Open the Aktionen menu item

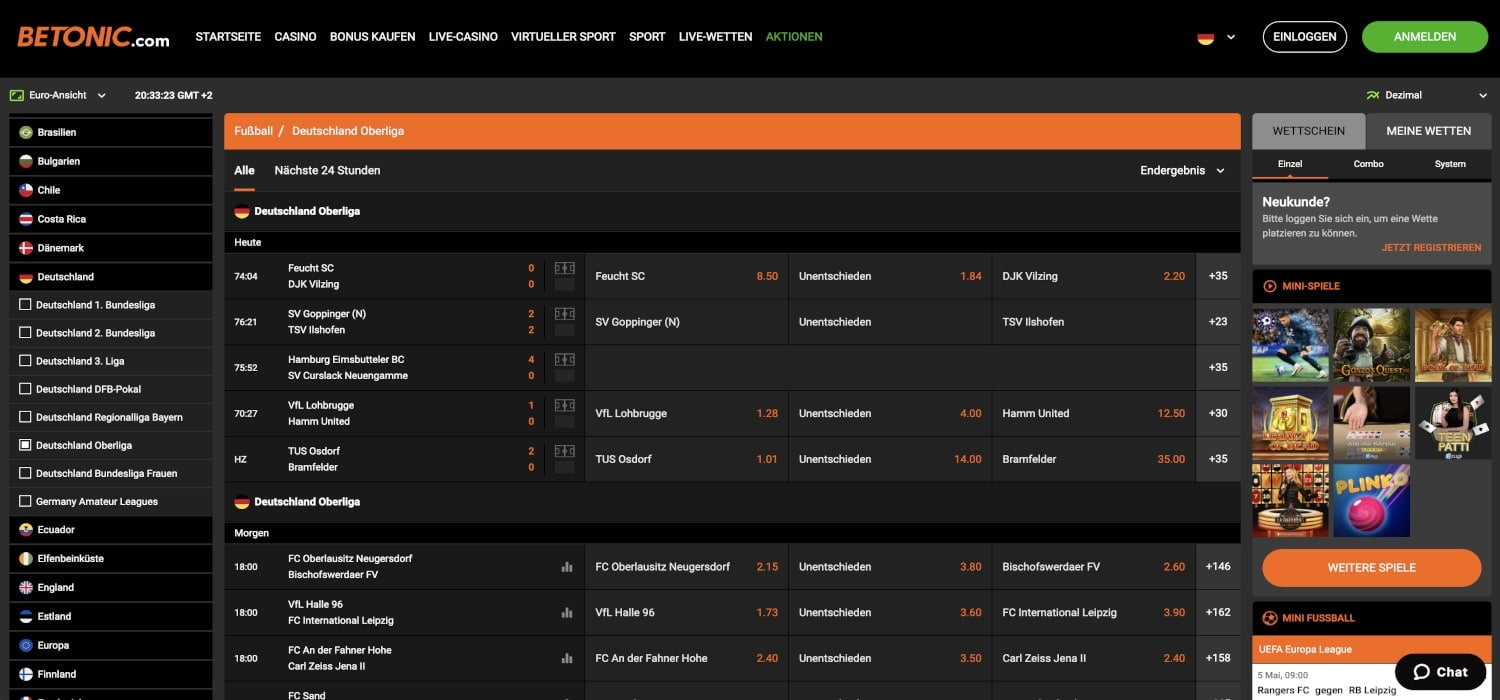point(794,37)
